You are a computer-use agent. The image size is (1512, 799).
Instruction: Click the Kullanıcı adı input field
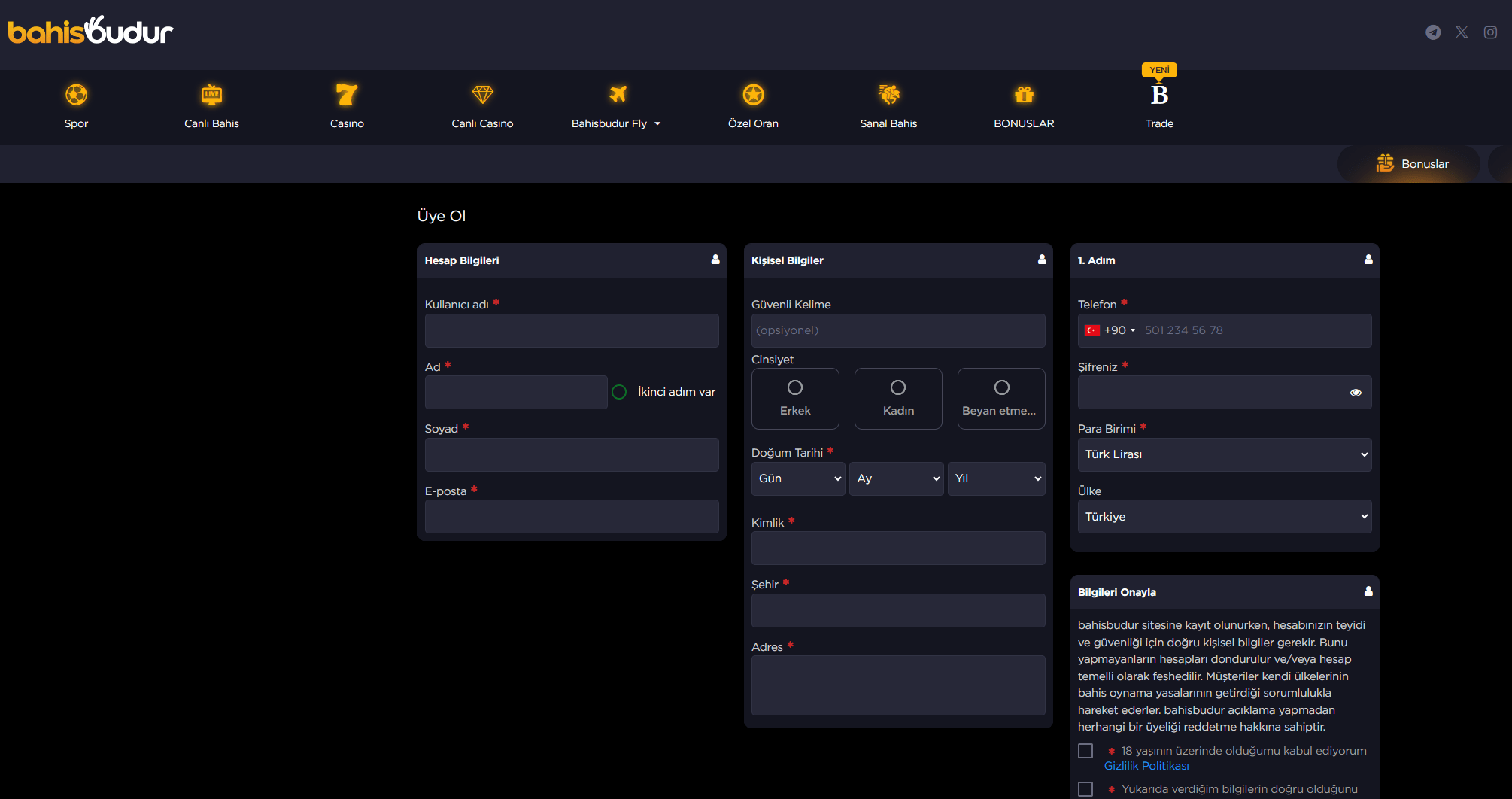[x=572, y=330]
